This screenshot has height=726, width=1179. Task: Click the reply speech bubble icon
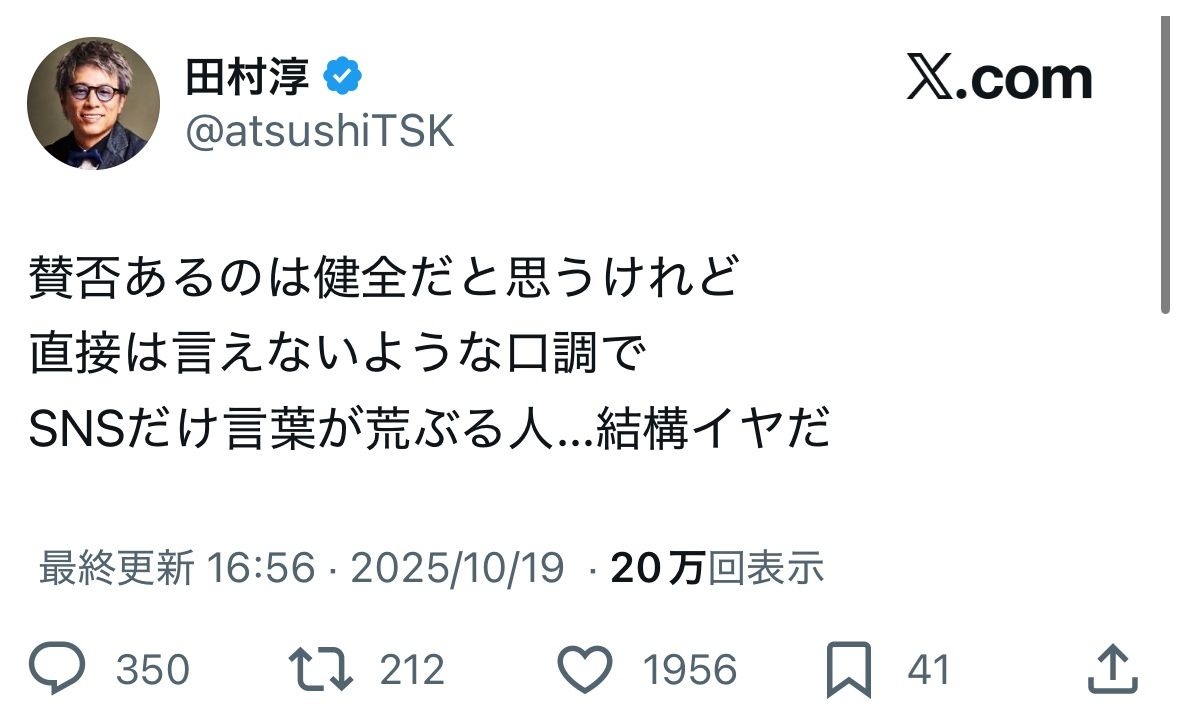coord(59,669)
